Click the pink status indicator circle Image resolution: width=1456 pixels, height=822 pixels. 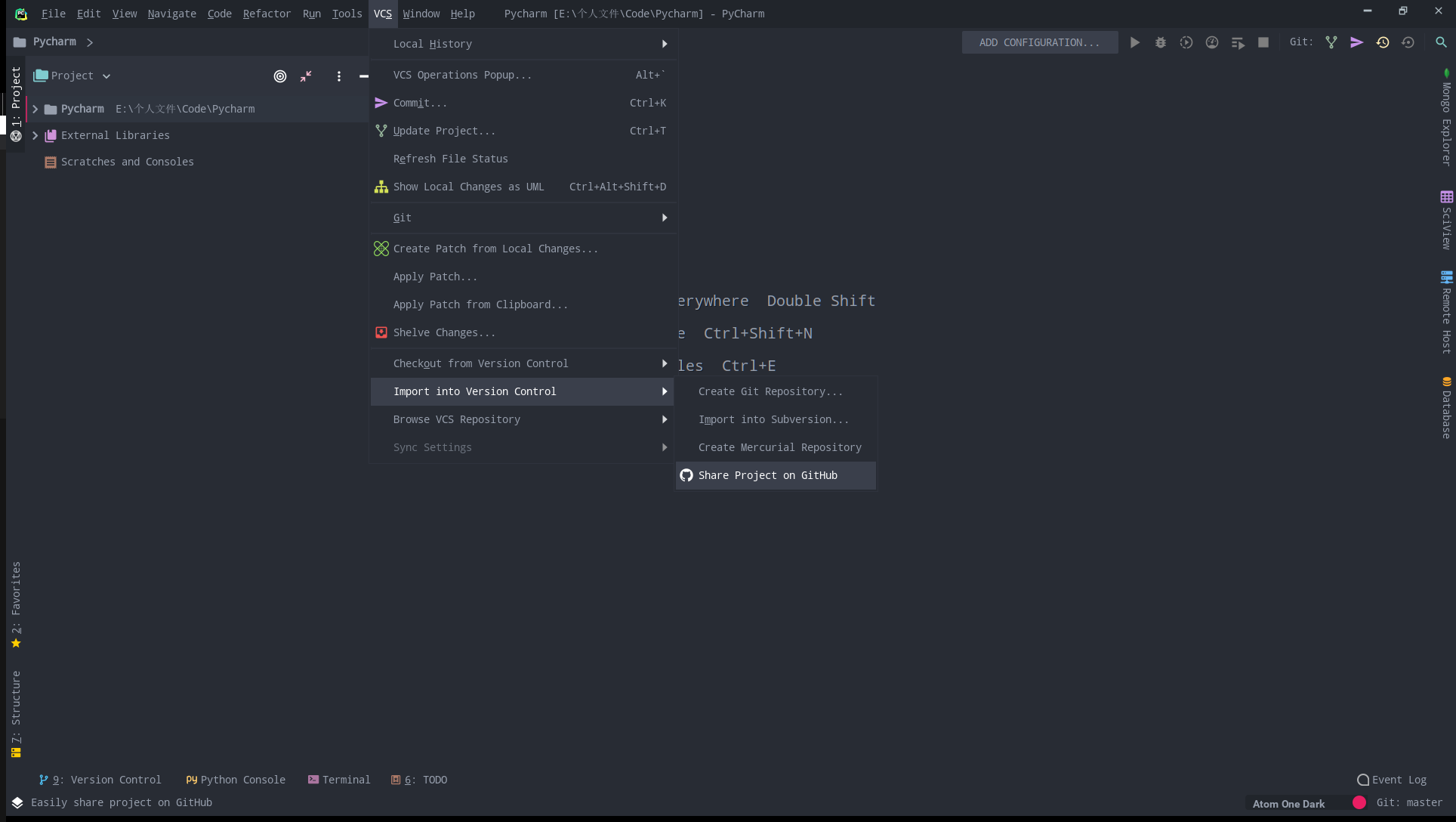pos(1359,803)
